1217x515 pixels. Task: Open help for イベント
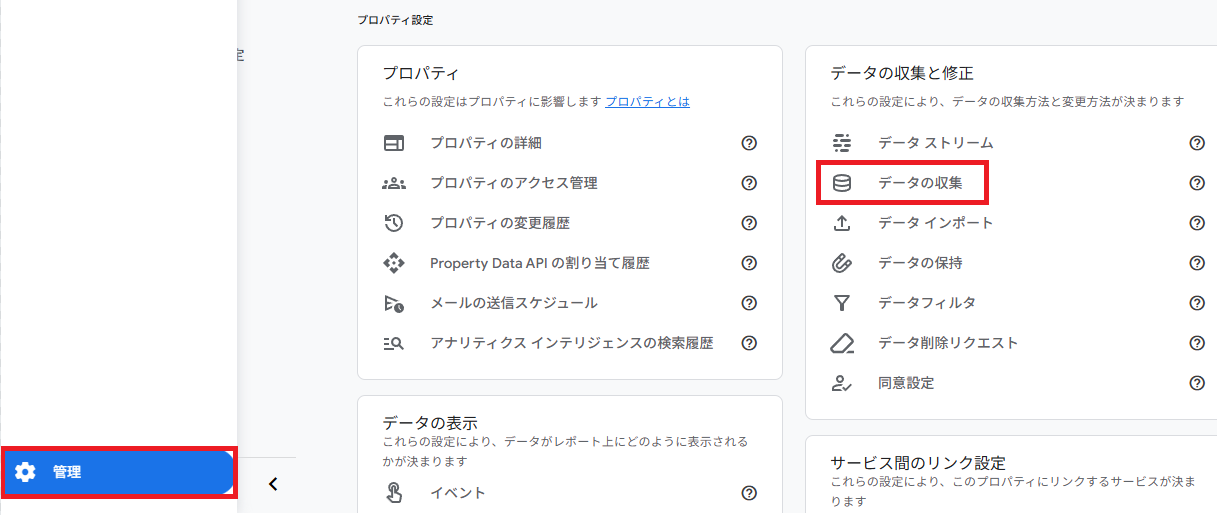pos(749,493)
